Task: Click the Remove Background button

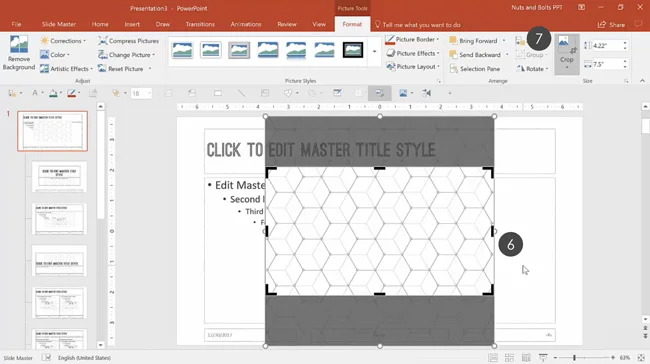Action: pos(19,53)
